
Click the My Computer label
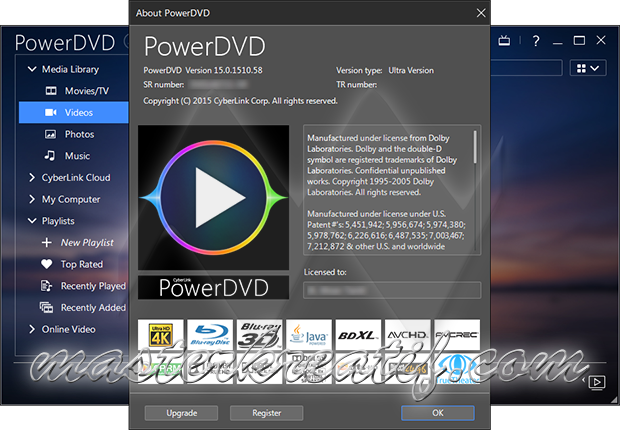[71, 199]
